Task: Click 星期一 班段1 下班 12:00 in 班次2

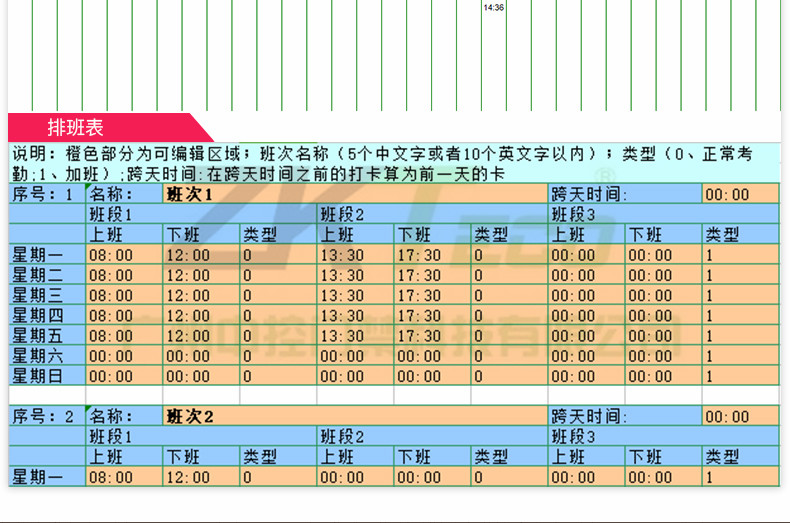Action: (188, 478)
